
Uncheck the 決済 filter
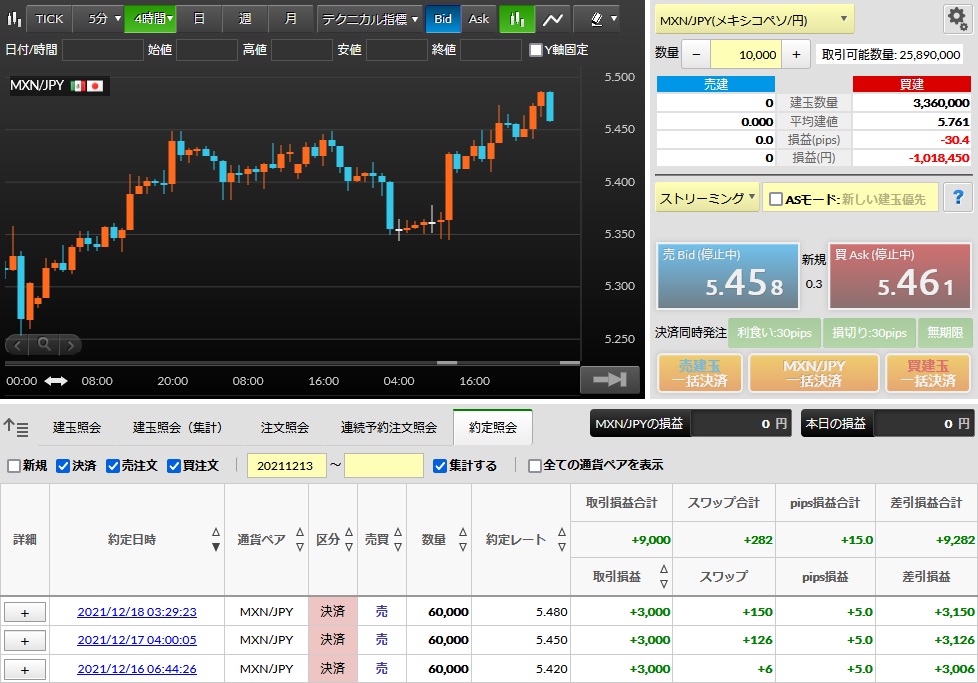tap(63, 466)
